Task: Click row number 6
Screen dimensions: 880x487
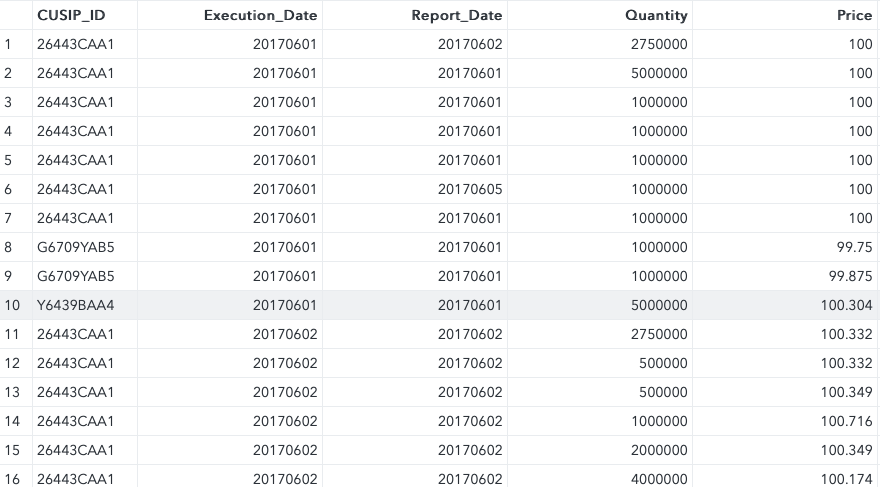Action: point(9,190)
